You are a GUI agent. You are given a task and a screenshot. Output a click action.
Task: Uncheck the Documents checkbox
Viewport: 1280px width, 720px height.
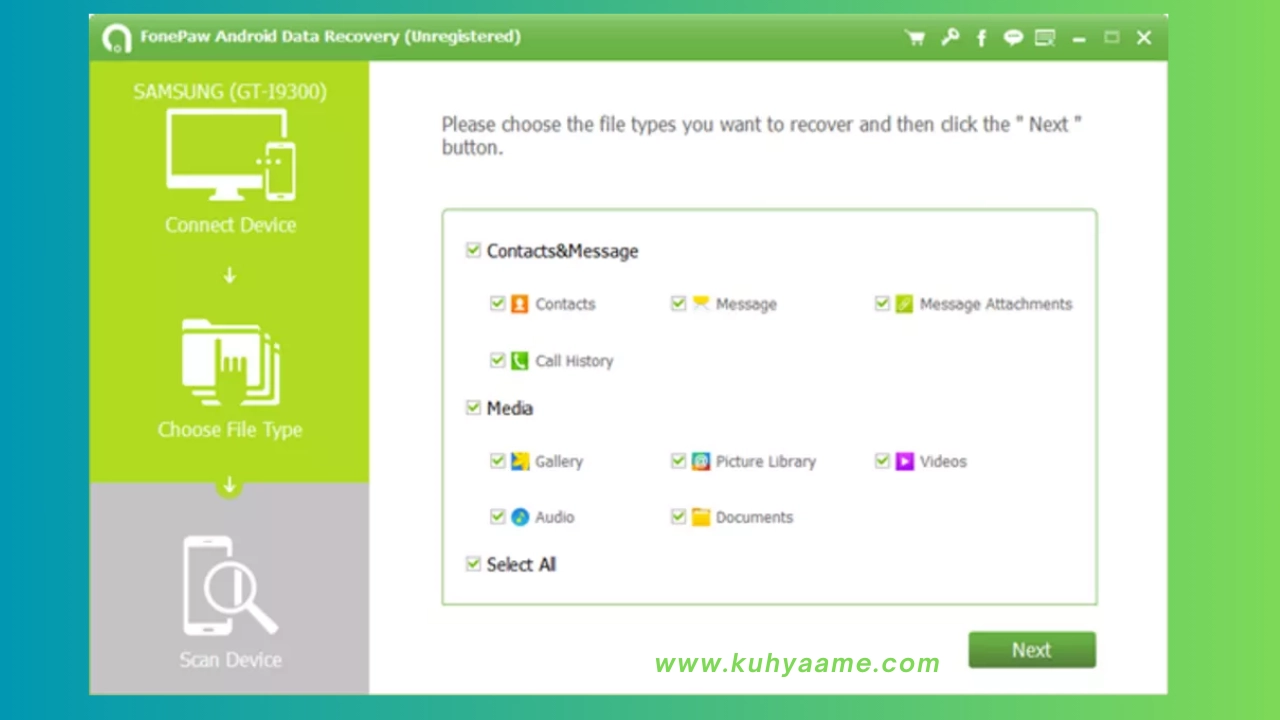click(x=678, y=516)
